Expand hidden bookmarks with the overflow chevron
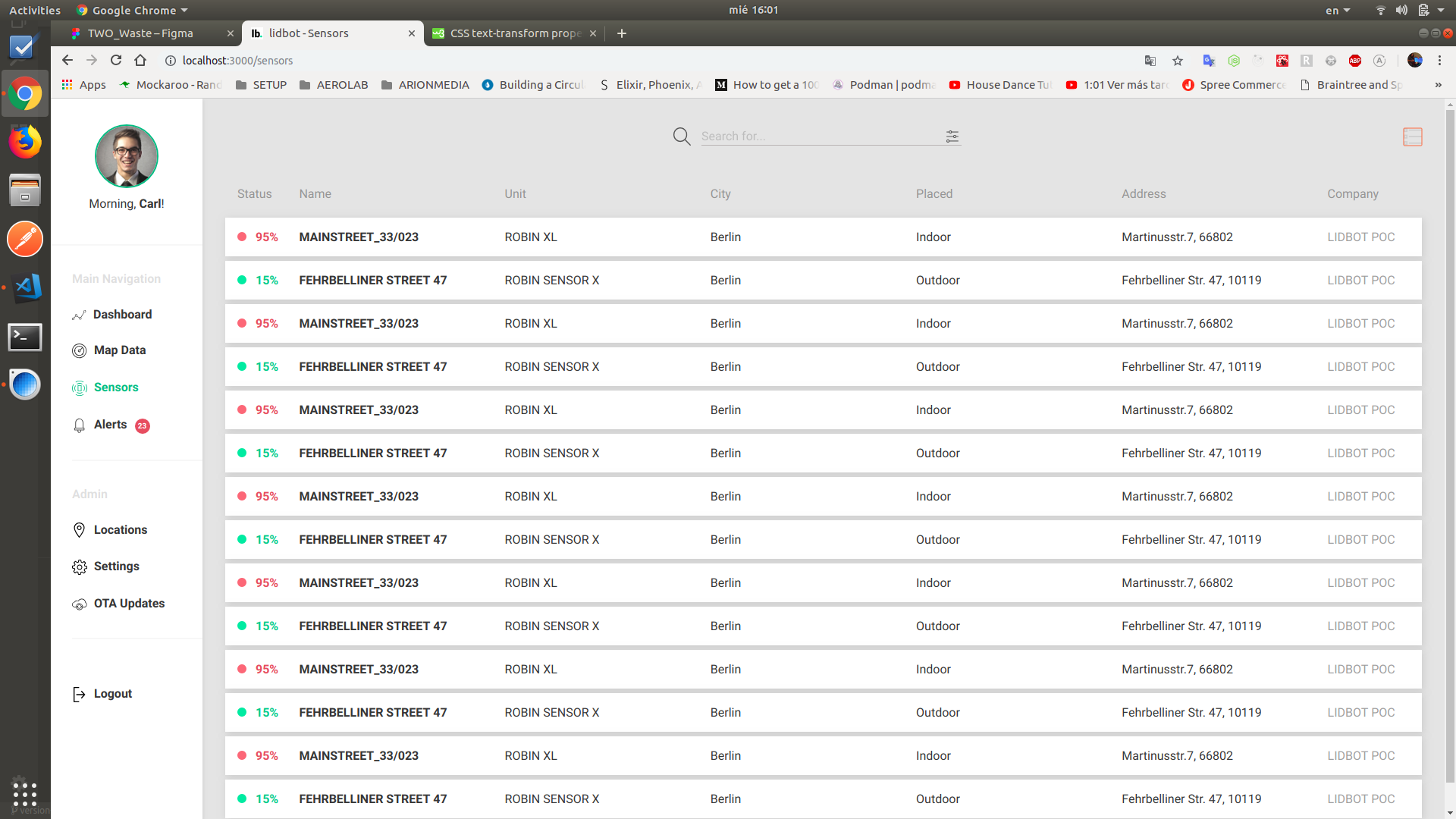The height and width of the screenshot is (819, 1456). [1437, 85]
